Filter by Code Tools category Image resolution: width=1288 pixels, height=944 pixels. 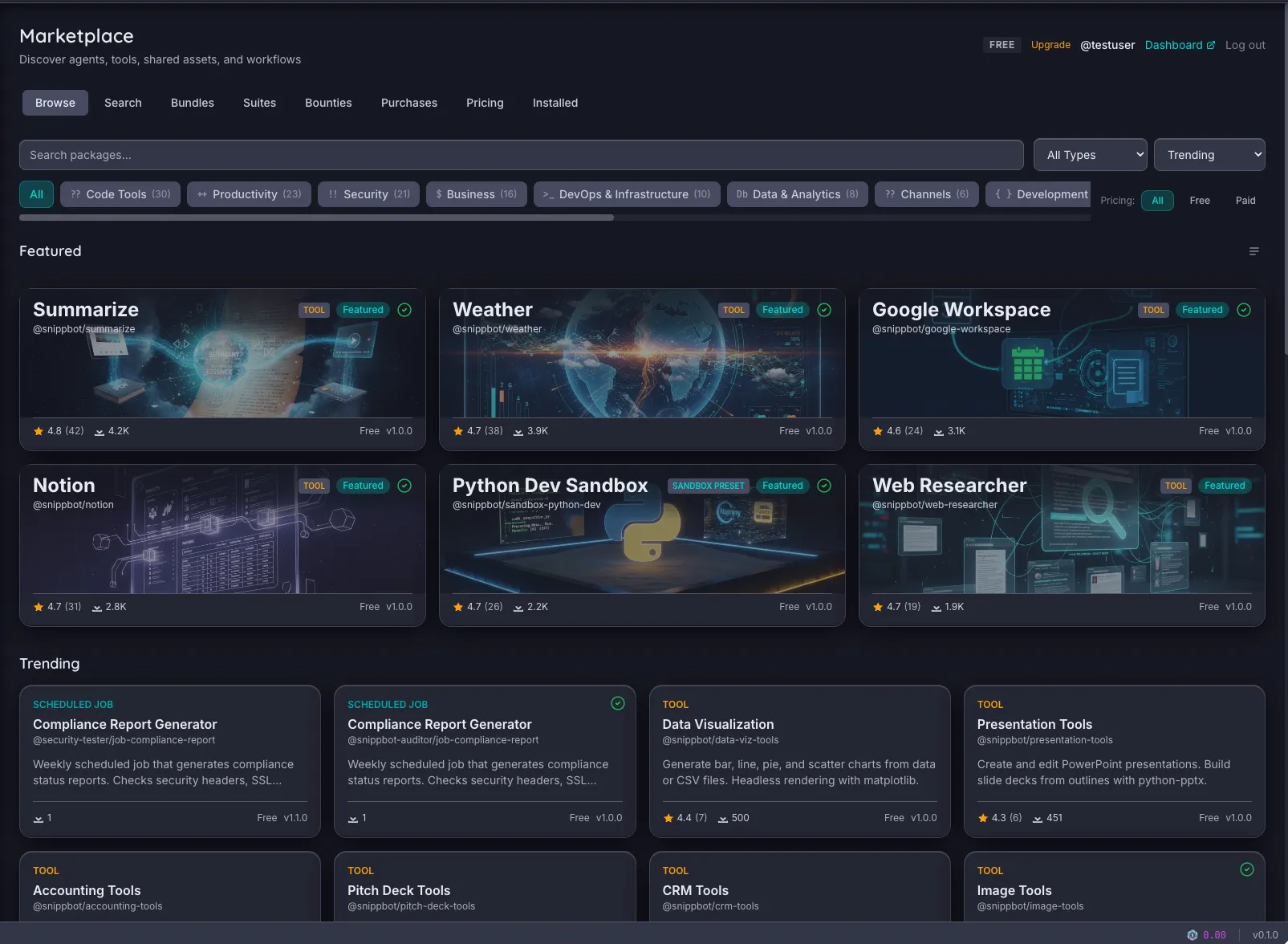click(x=120, y=194)
